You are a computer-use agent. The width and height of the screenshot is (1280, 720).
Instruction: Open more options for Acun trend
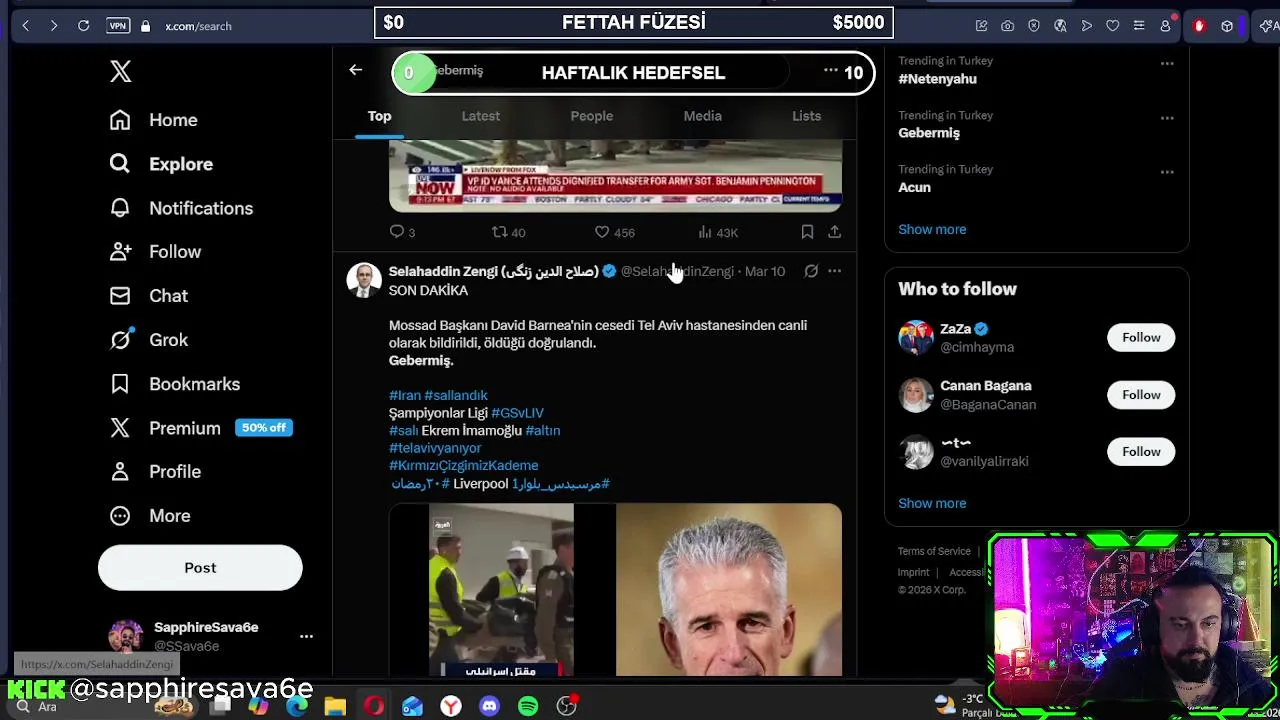point(1166,172)
